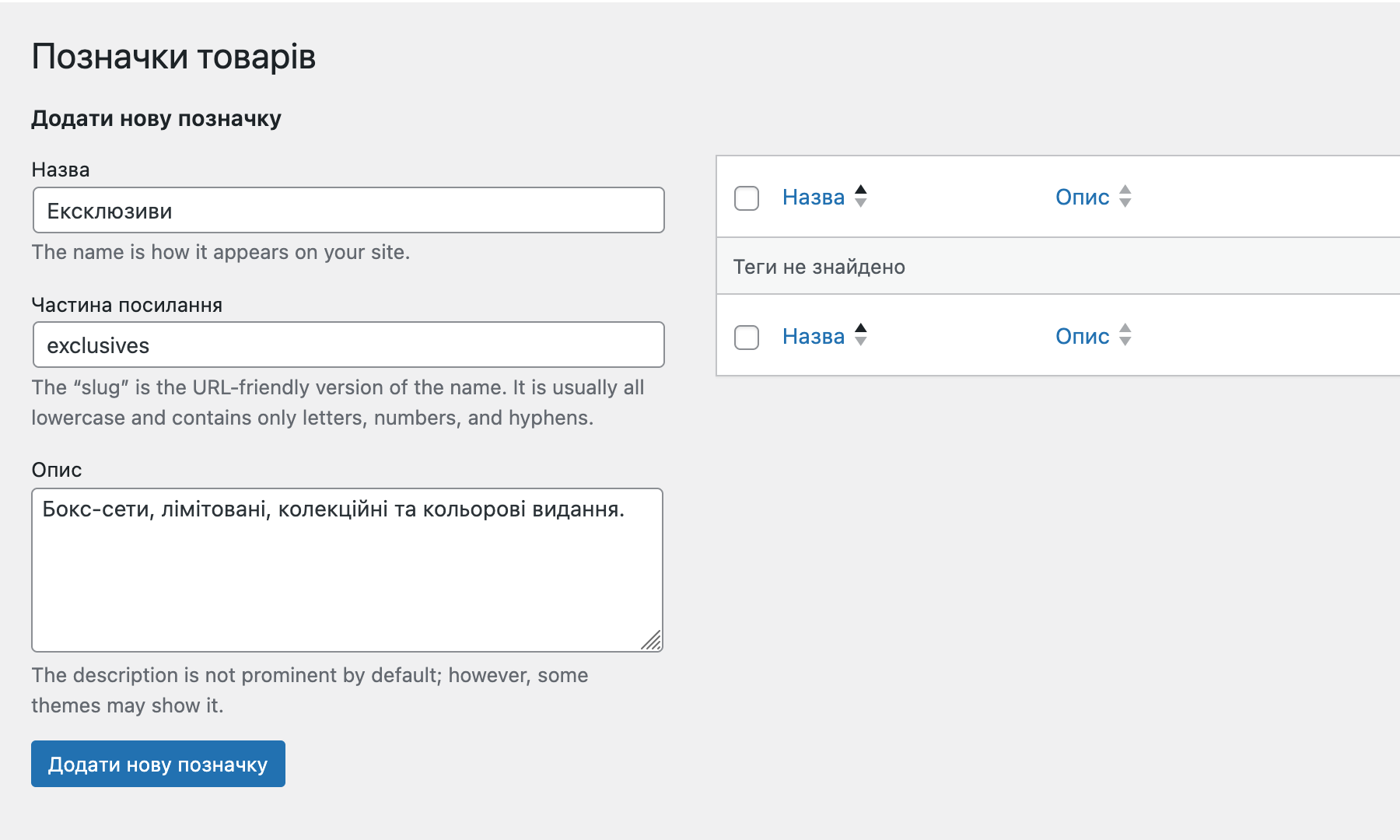Click the description not prominent hint
1400x840 pixels.
click(x=310, y=690)
